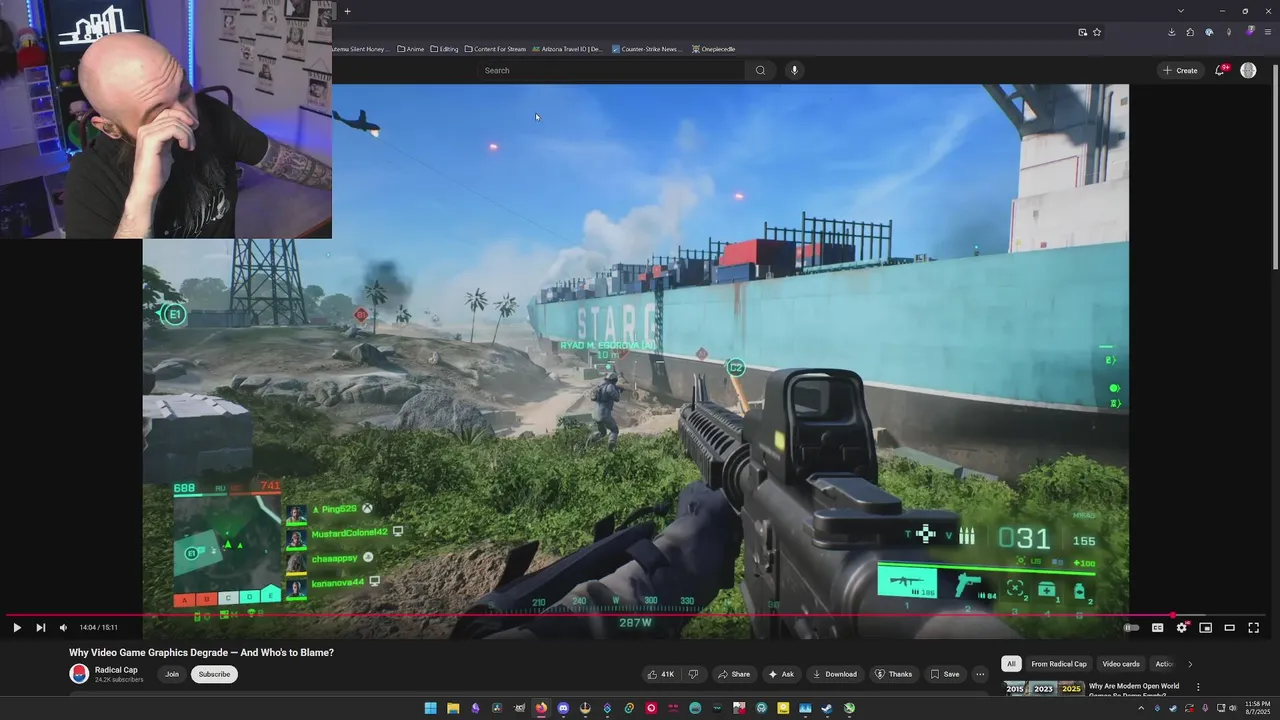Enter fullscreen mode

point(1253,628)
